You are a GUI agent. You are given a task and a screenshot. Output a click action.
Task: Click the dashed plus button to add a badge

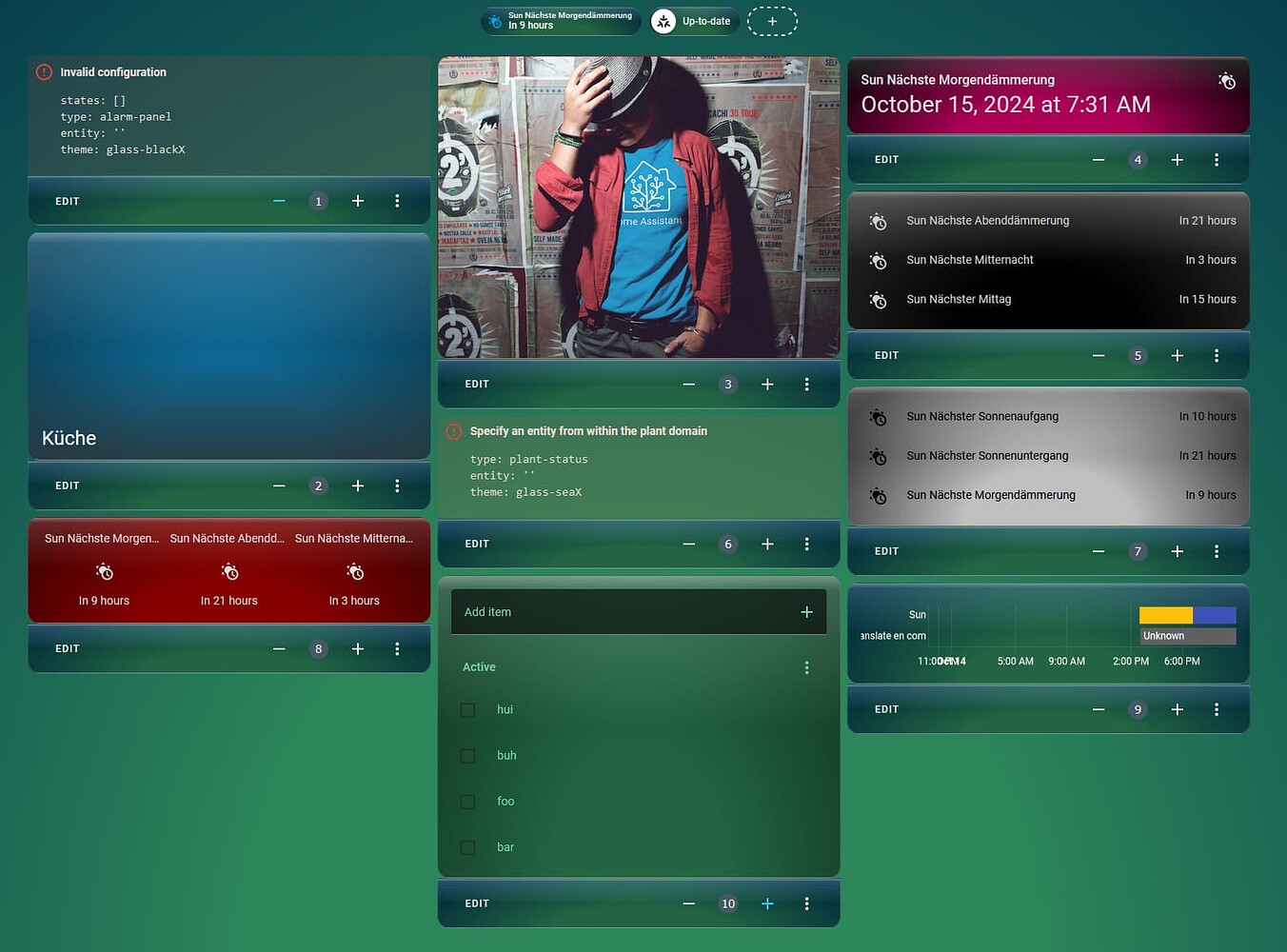coord(772,20)
